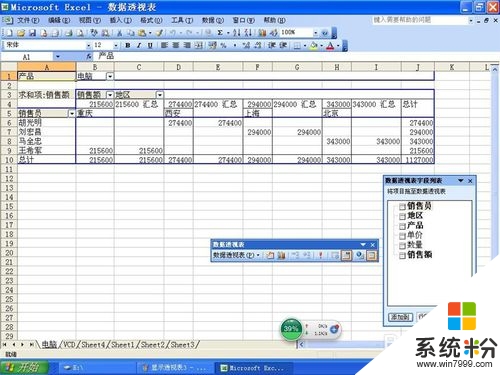Center cell text horizontally

176,45
